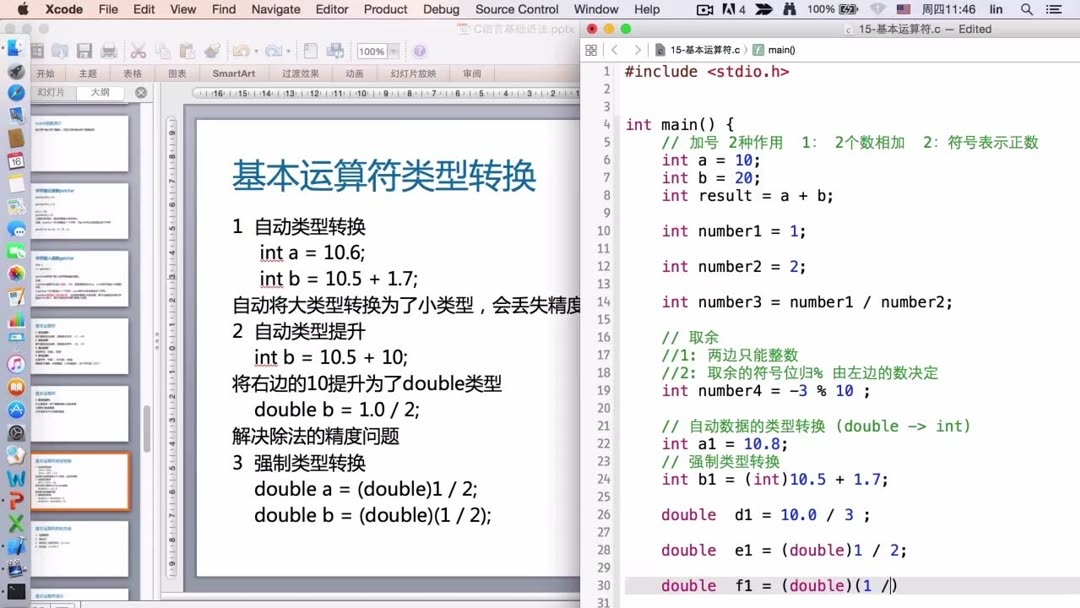Open the SmartArt ribbon tab
The height and width of the screenshot is (608, 1080).
coord(233,72)
